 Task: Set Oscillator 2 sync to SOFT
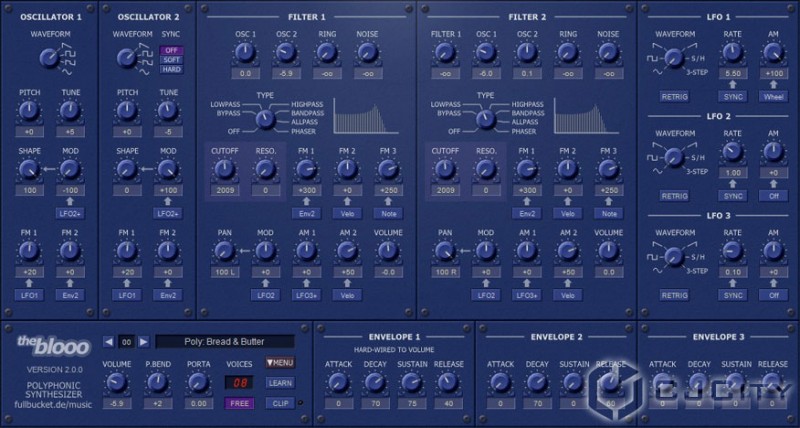pos(171,60)
